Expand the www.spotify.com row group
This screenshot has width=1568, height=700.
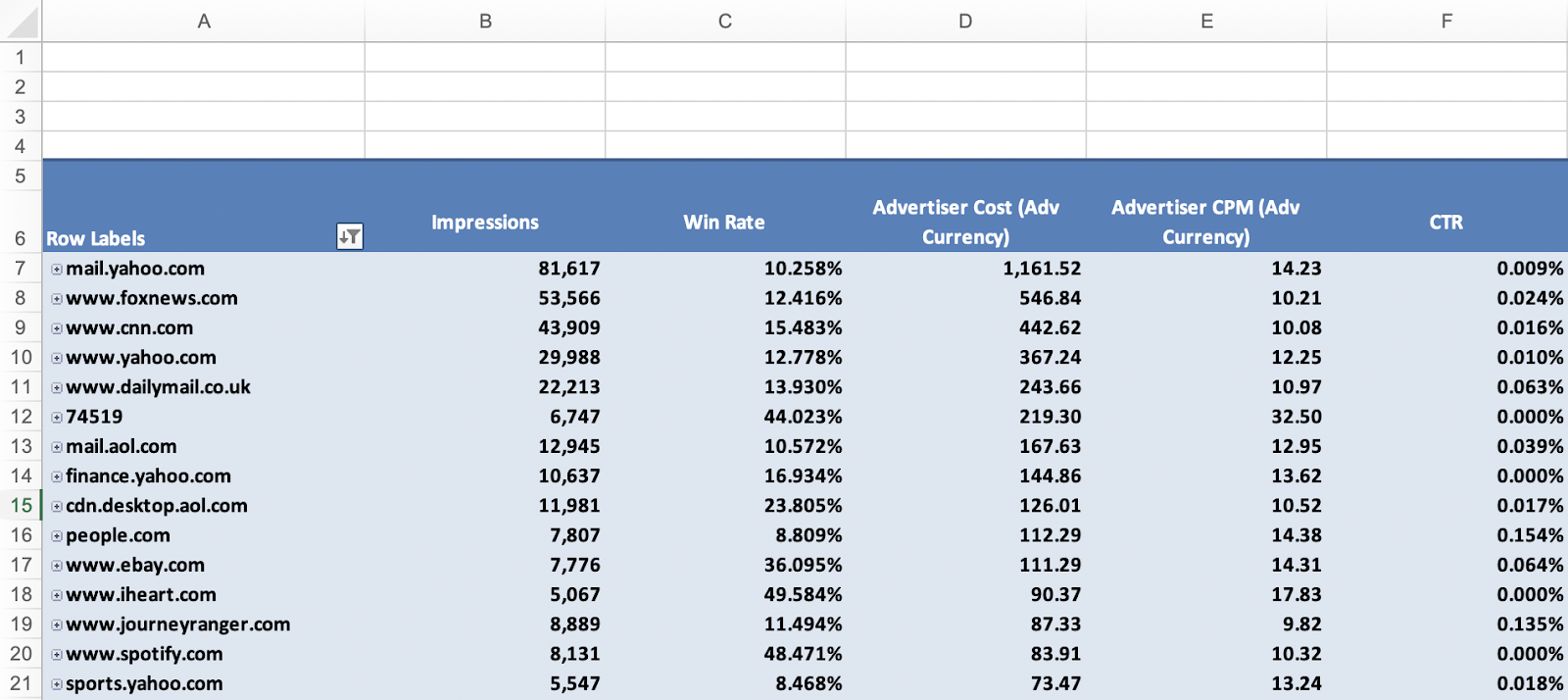(x=57, y=655)
